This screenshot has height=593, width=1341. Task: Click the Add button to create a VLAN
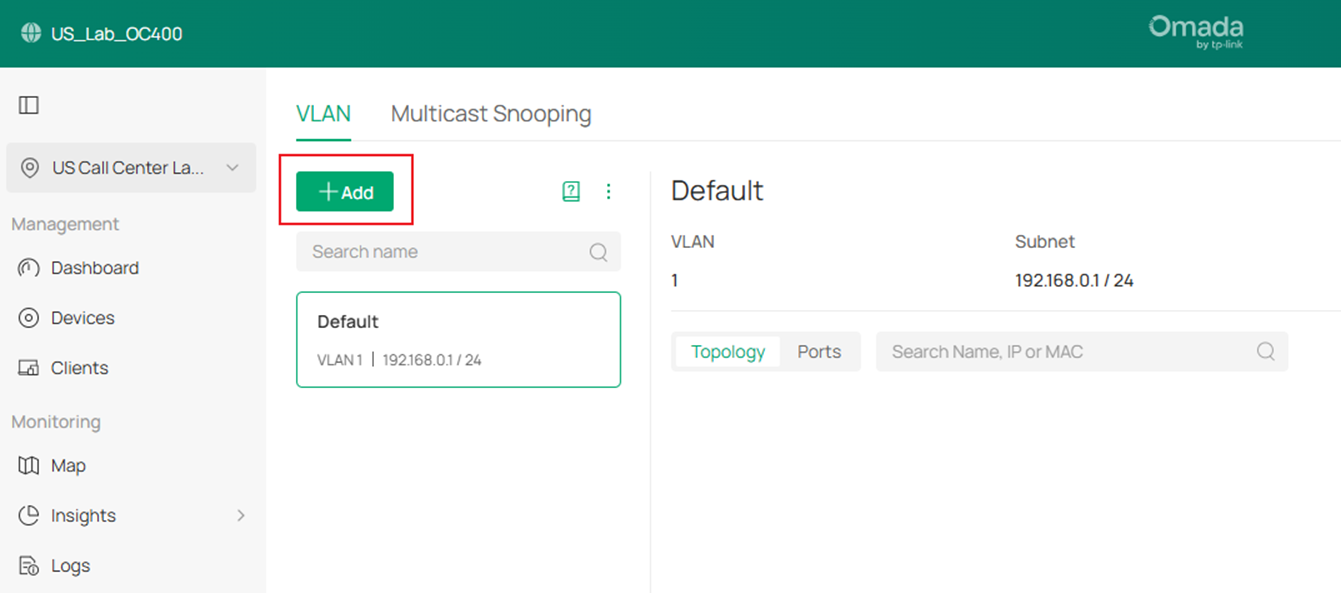(344, 191)
